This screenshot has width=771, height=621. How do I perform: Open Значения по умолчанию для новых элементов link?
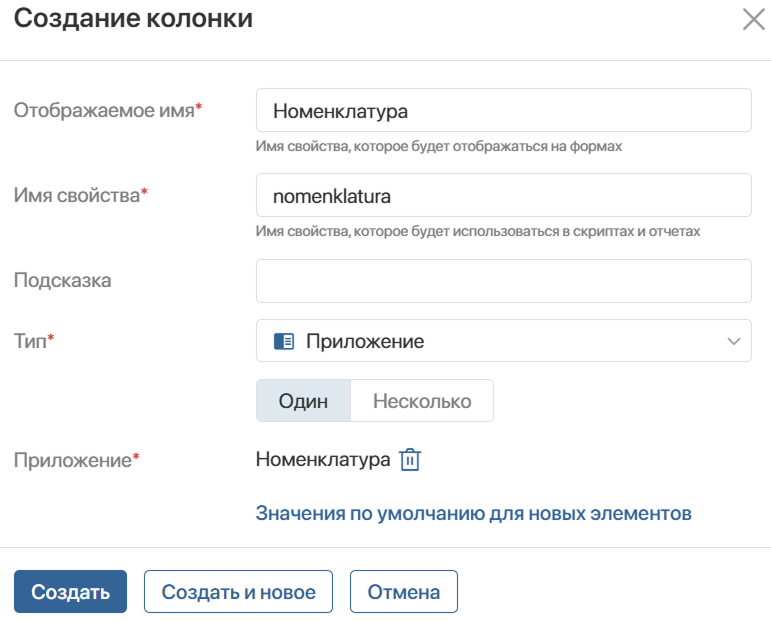(474, 513)
